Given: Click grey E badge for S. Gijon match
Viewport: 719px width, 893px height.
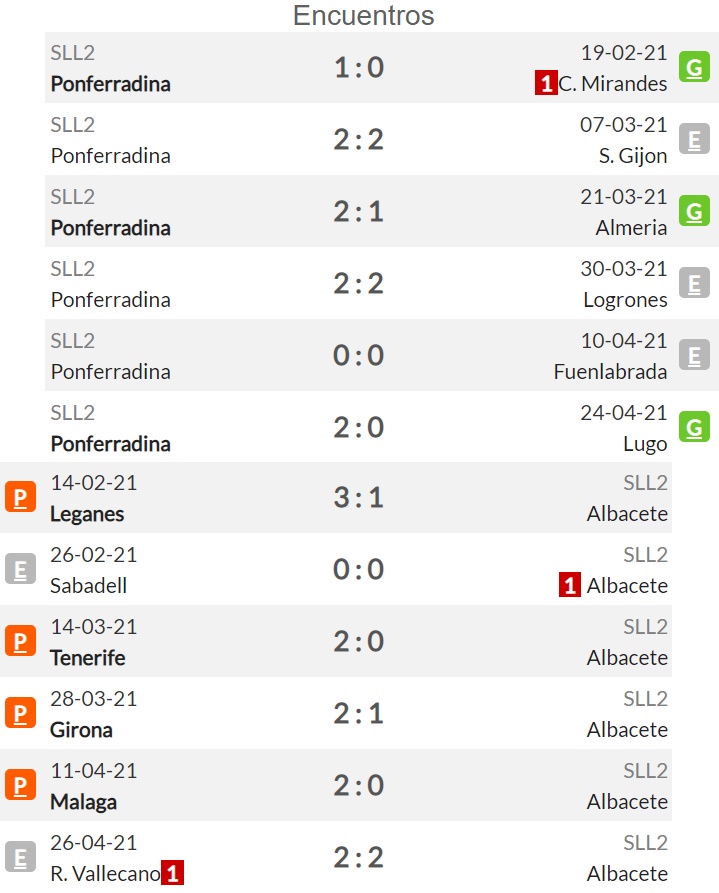Looking at the screenshot, I should [x=693, y=139].
